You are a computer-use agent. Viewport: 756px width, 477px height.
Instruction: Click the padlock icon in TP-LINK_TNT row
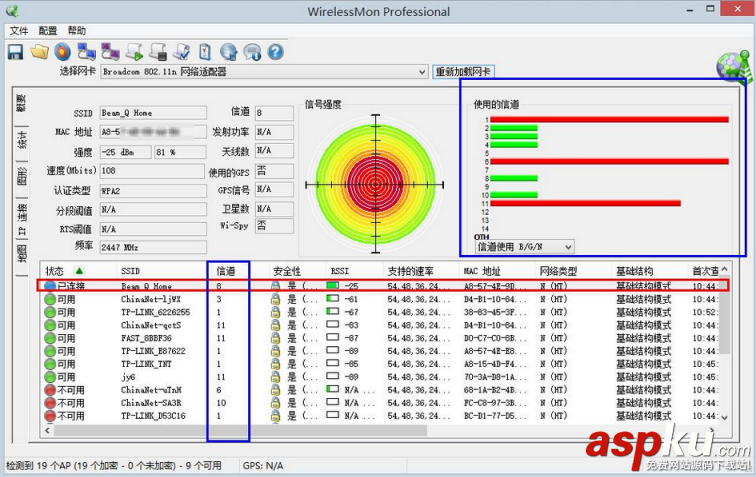pos(275,364)
